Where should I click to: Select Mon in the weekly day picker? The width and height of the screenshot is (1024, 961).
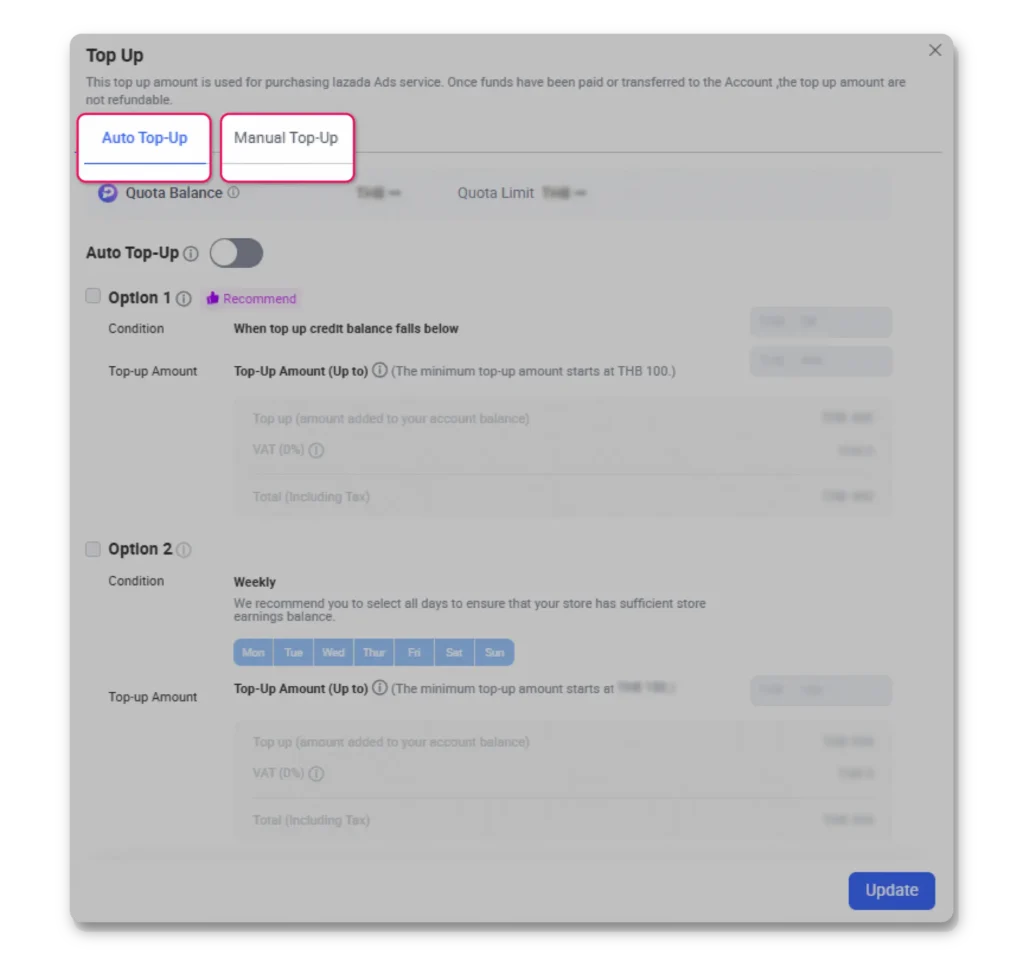(x=253, y=653)
